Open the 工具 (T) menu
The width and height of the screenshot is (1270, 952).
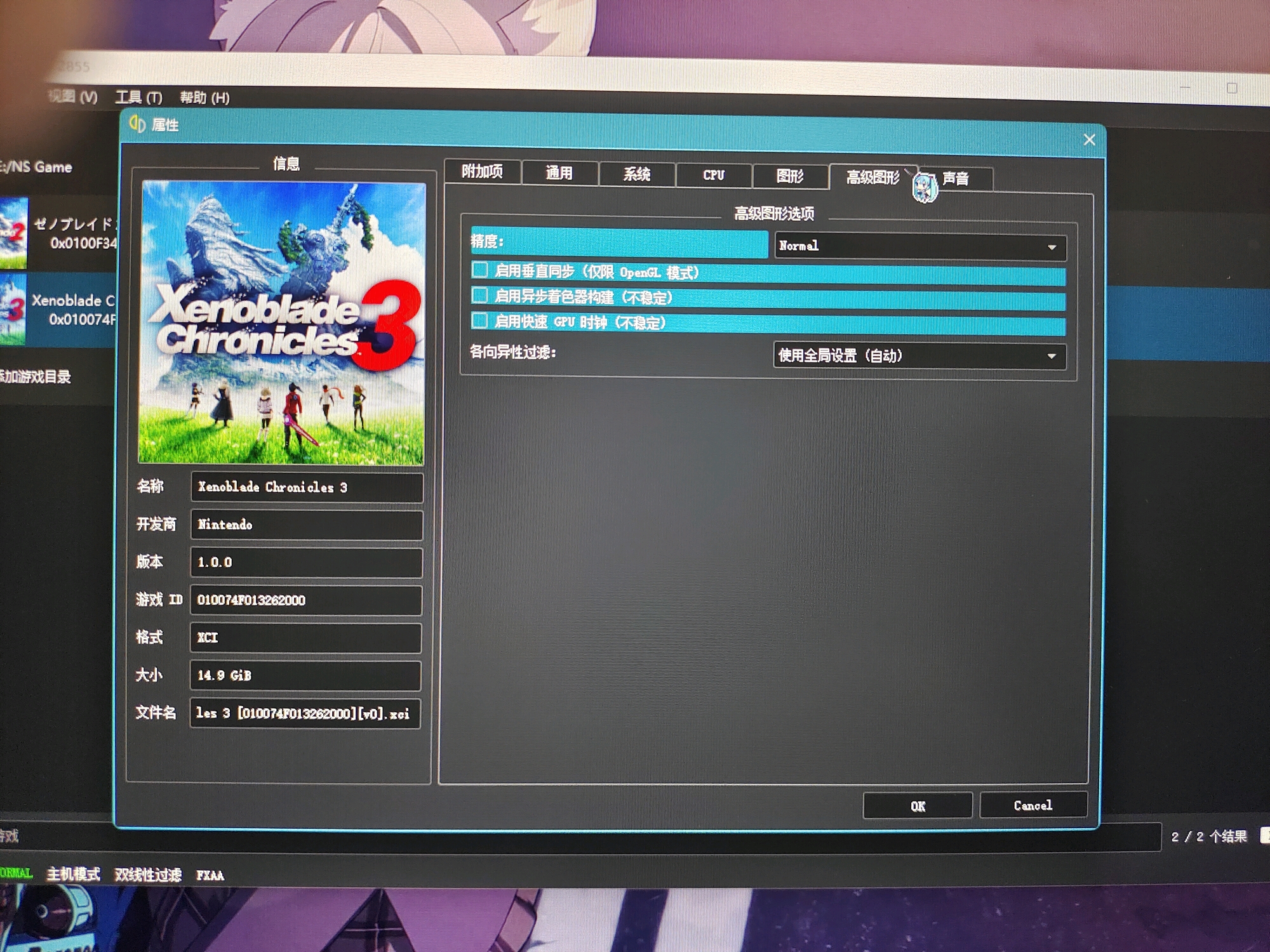(138, 97)
